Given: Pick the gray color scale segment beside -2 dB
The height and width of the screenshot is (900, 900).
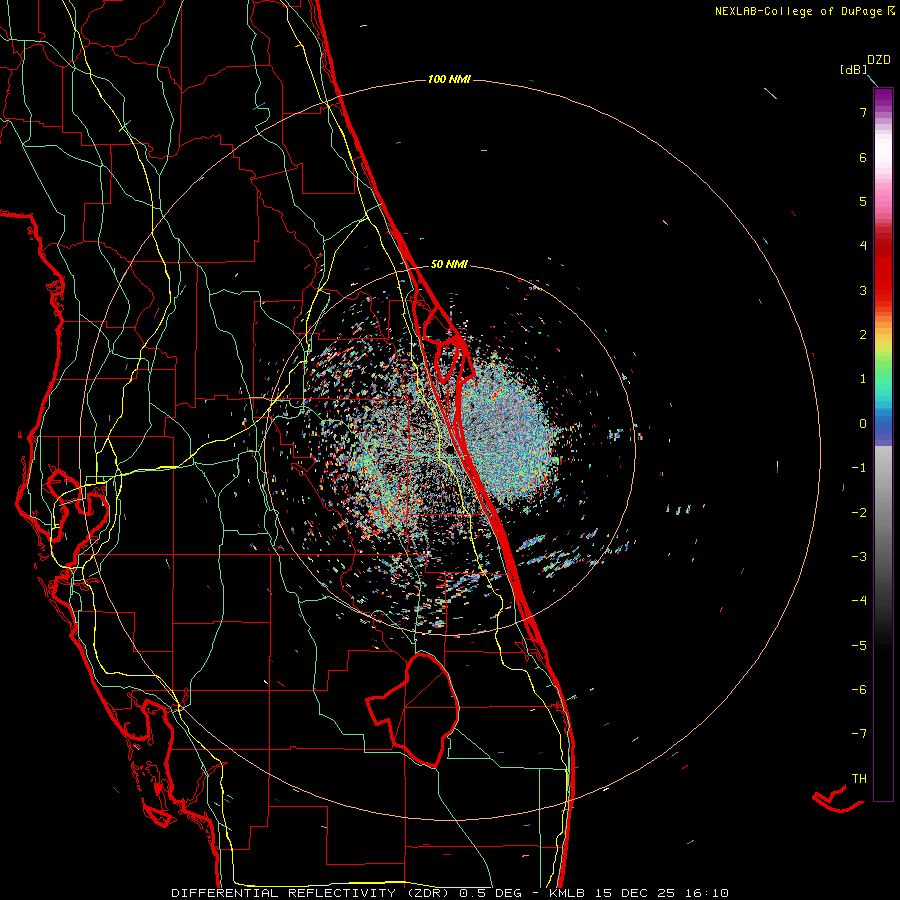Looking at the screenshot, I should point(883,513).
